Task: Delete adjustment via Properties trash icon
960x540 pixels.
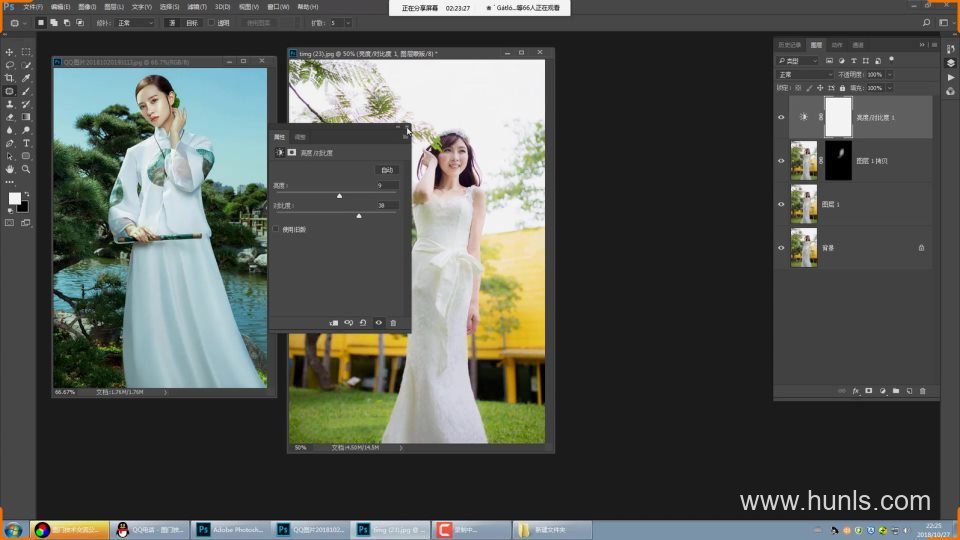Action: point(393,323)
